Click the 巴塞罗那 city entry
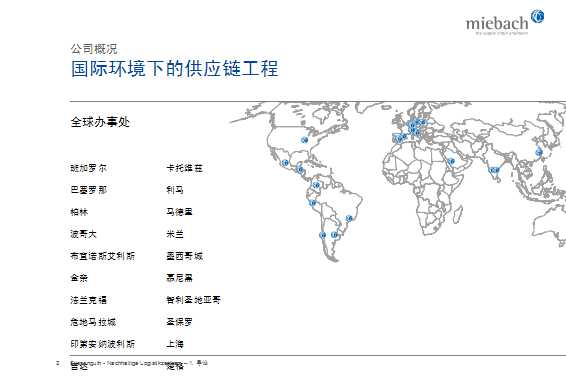This screenshot has width=566, height=377. click(88, 190)
